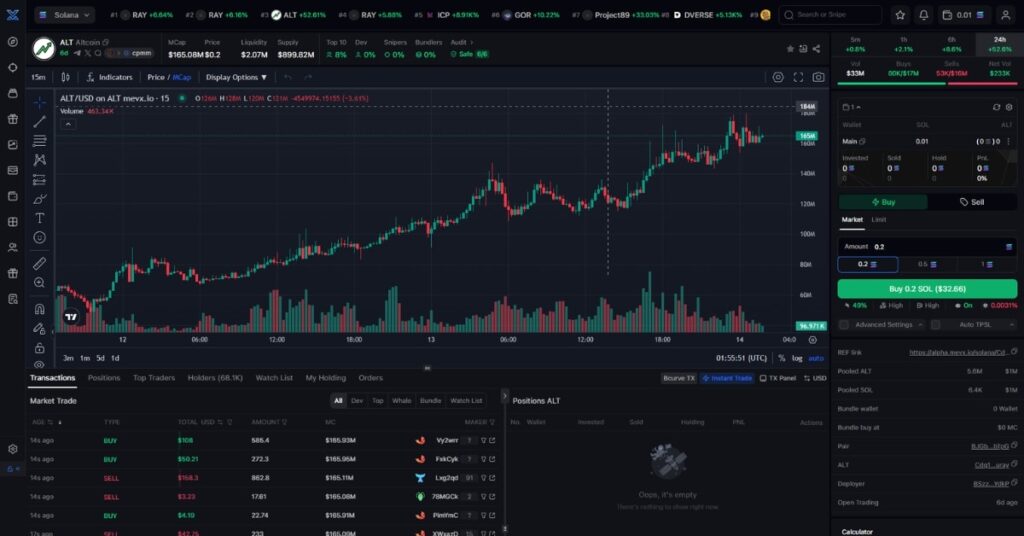Open the compass explore sidebar icon
This screenshot has height=536, width=1024.
click(x=12, y=42)
